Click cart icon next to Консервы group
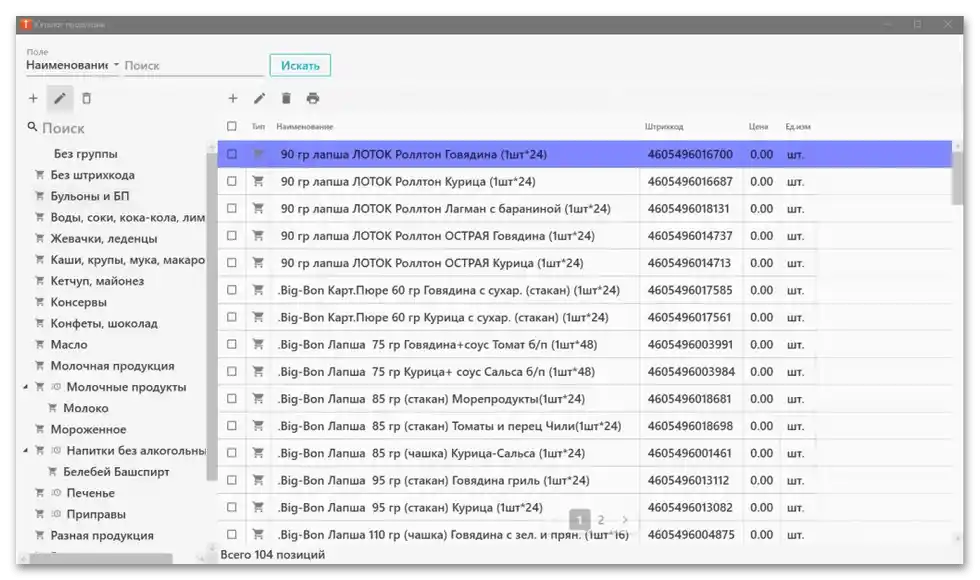This screenshot has width=980, height=580. point(39,302)
